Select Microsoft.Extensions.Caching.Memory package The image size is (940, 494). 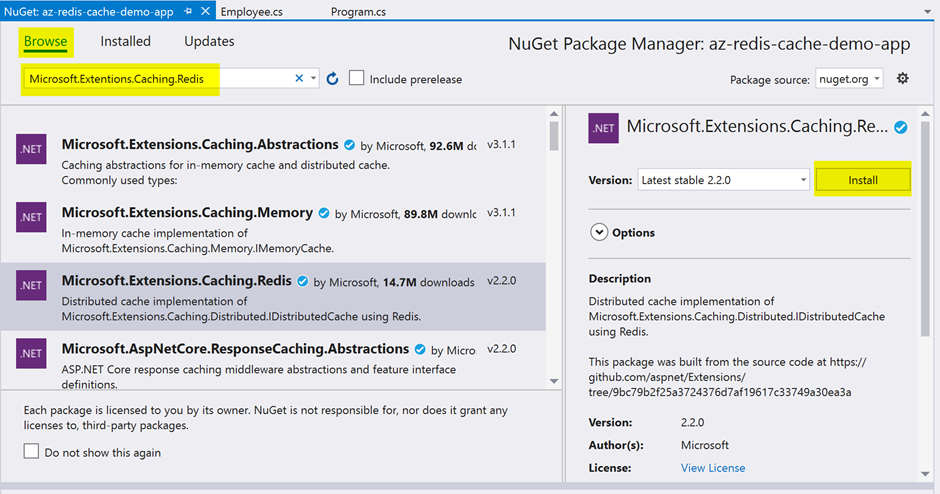tap(273, 228)
